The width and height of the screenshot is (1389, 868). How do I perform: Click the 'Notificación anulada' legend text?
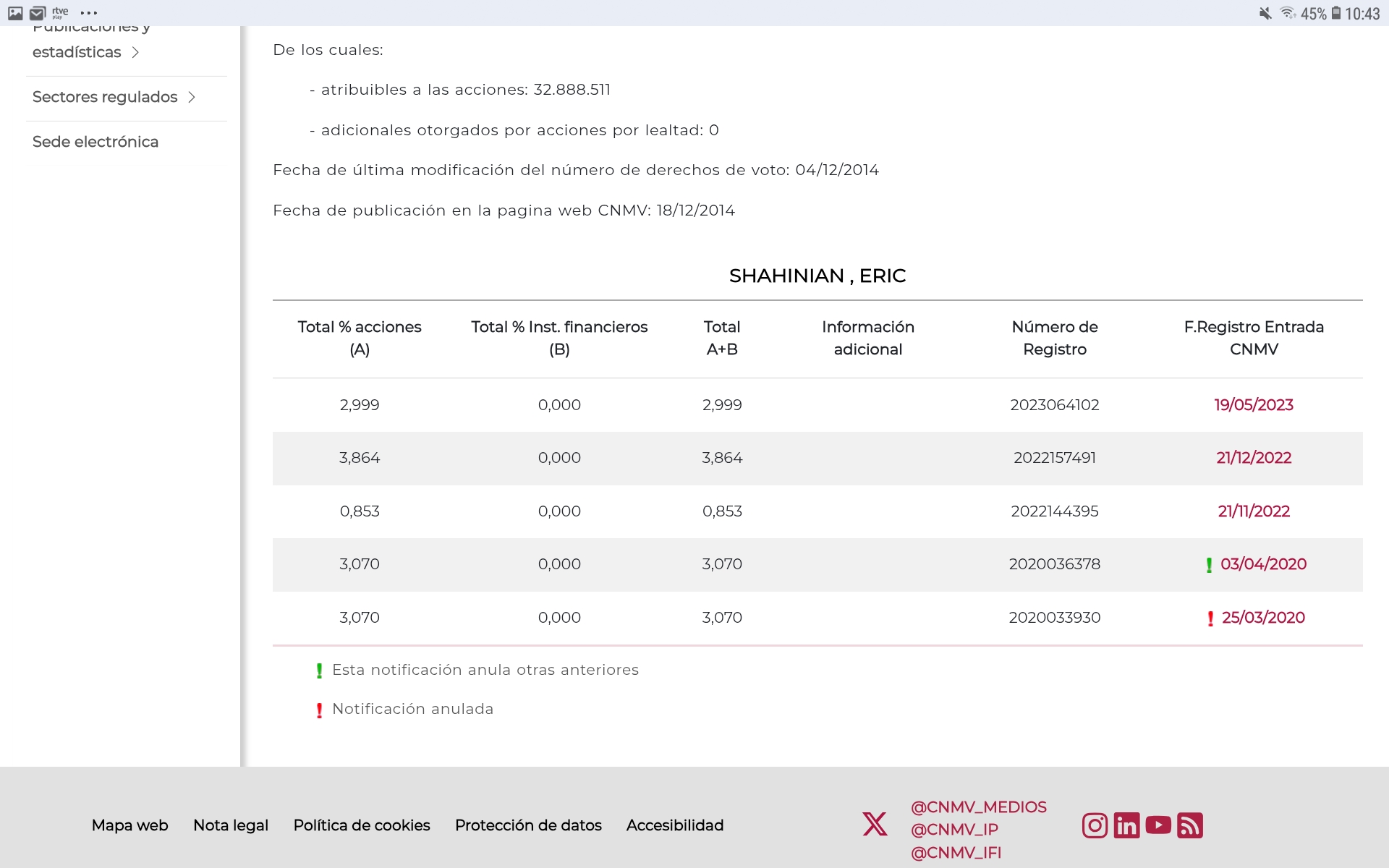pos(412,709)
